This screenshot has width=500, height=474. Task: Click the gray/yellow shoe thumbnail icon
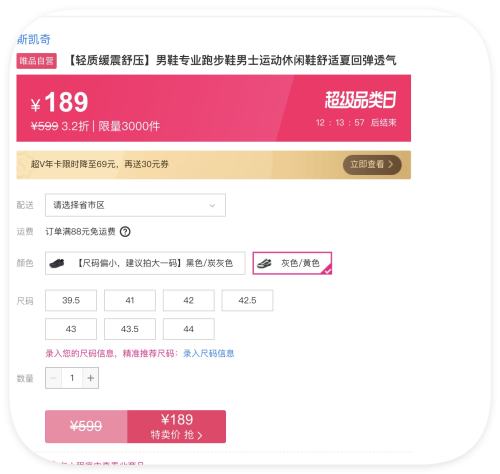click(264, 263)
